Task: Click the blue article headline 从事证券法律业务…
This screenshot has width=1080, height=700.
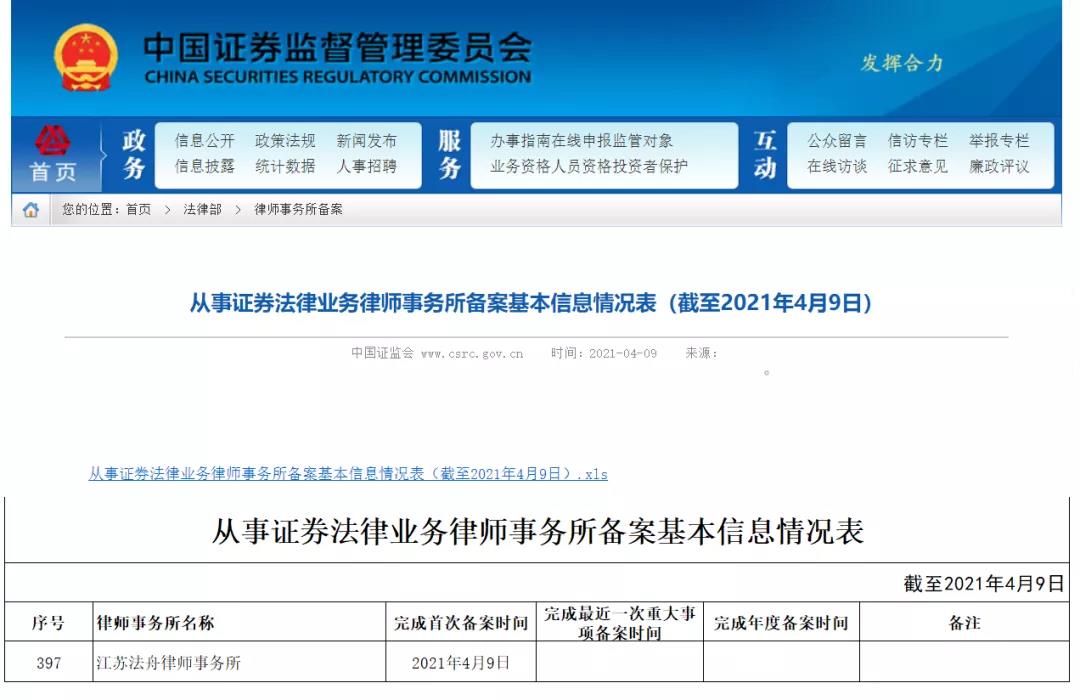Action: pyautogui.click(x=531, y=303)
